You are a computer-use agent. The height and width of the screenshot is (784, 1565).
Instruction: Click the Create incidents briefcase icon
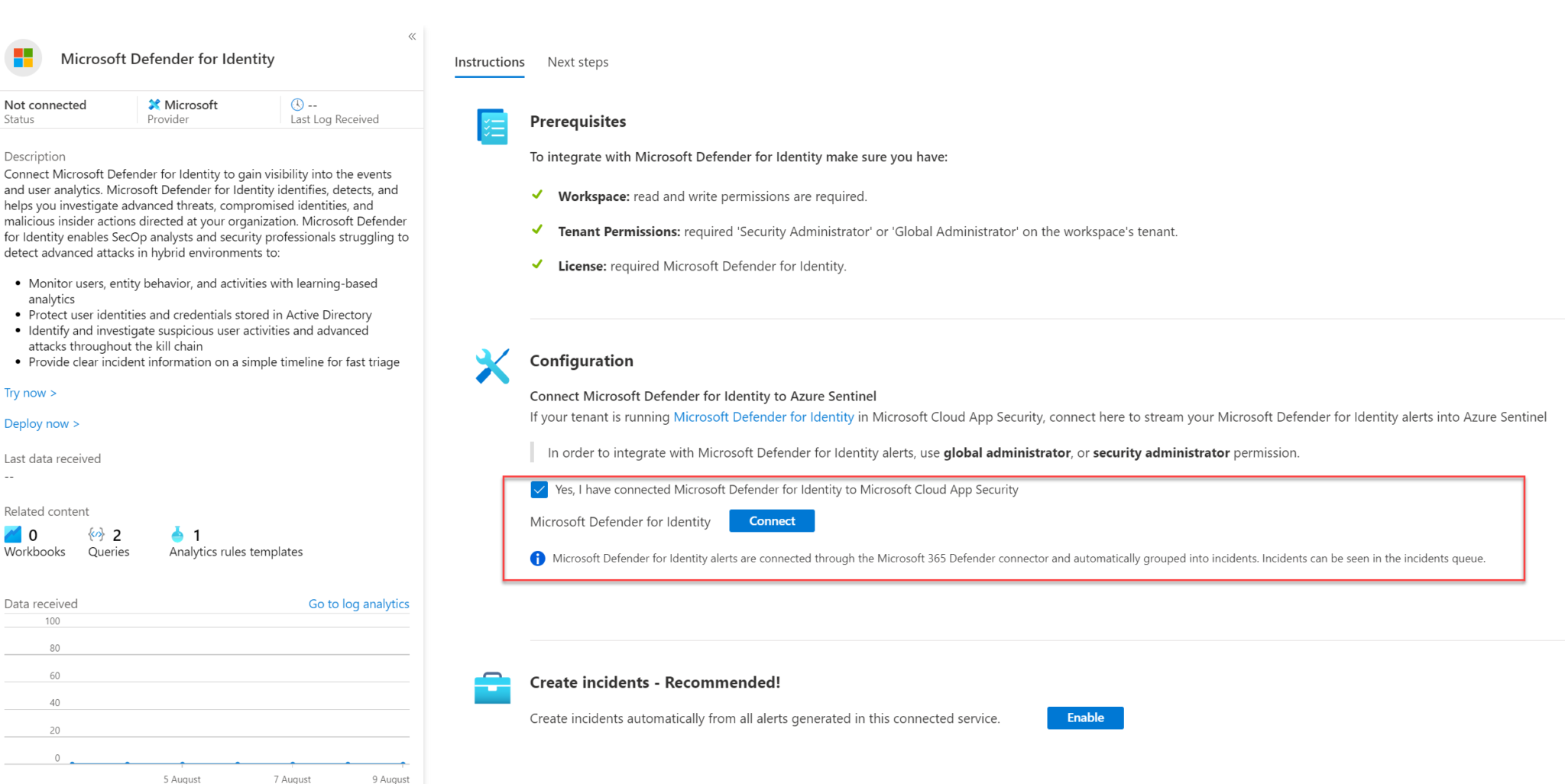[492, 688]
